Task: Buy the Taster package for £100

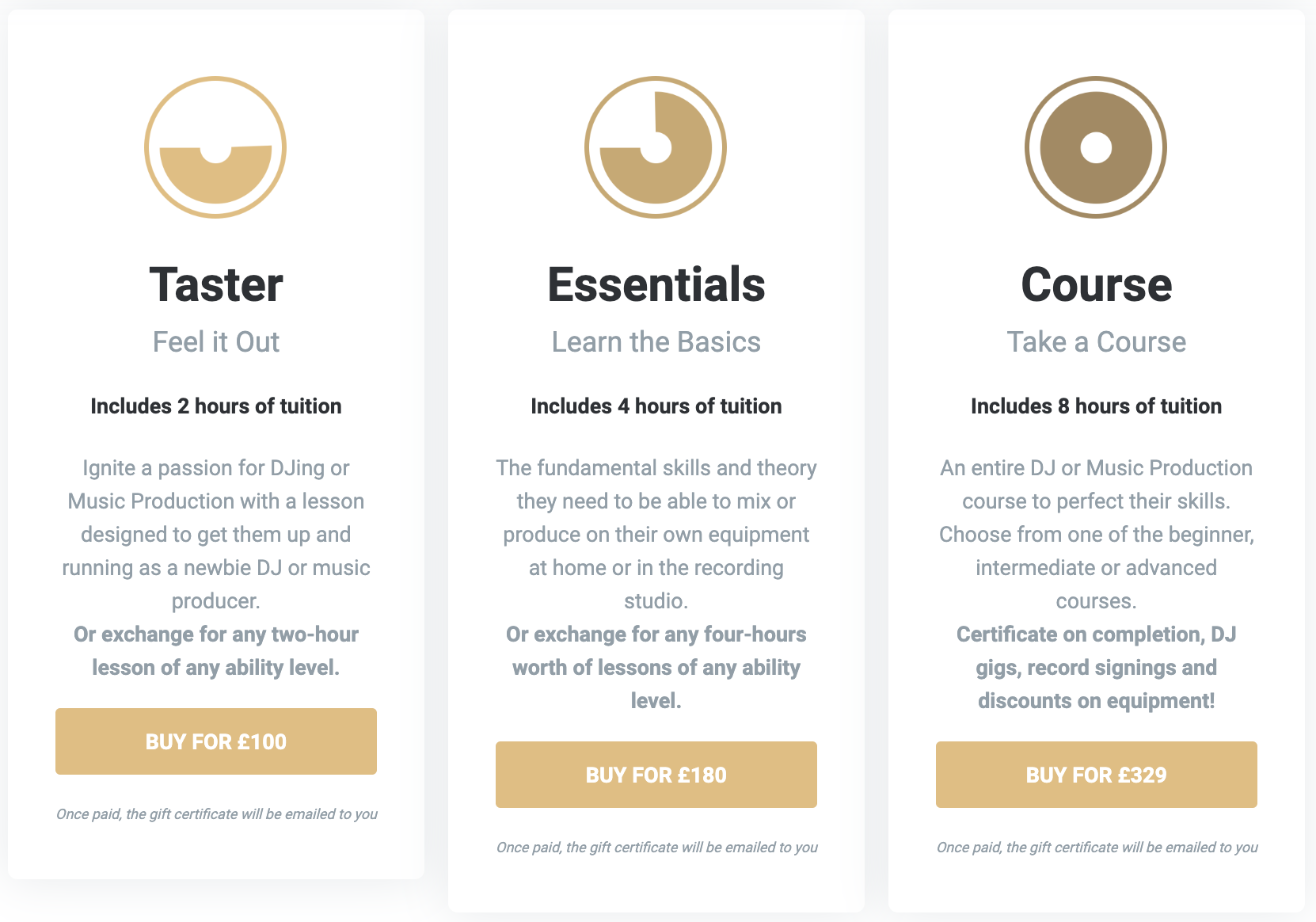Action: (x=216, y=741)
